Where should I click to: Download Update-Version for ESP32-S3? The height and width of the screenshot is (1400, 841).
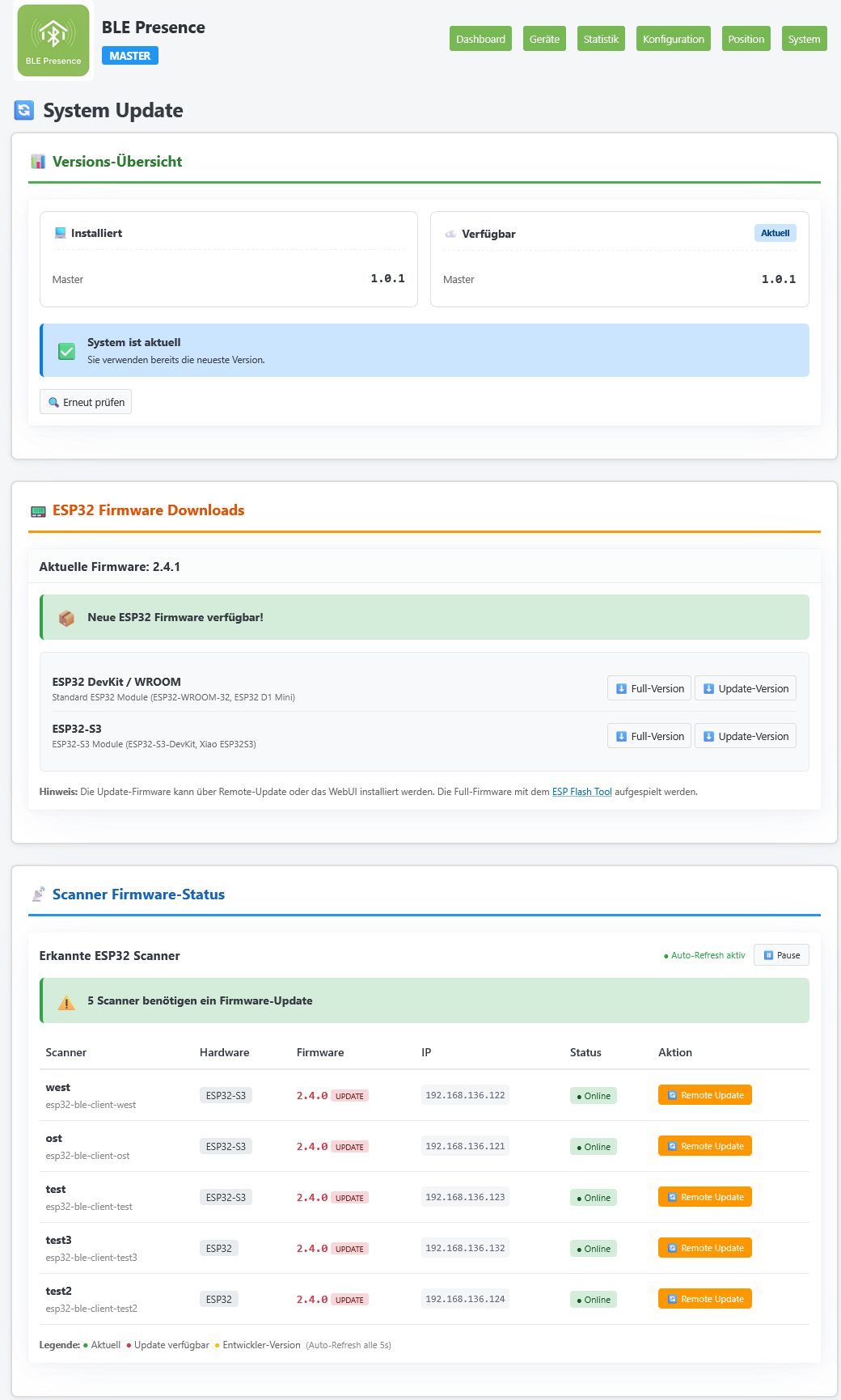tap(745, 736)
